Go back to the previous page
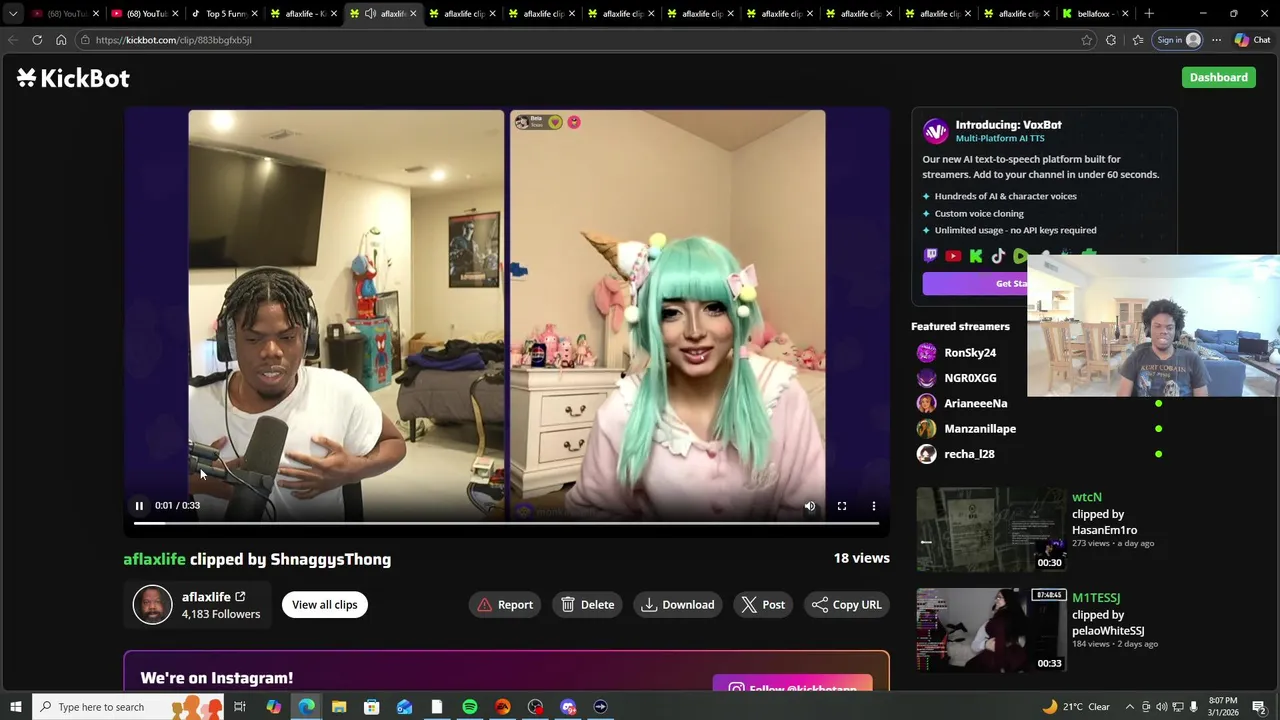This screenshot has height=720, width=1280. point(13,40)
